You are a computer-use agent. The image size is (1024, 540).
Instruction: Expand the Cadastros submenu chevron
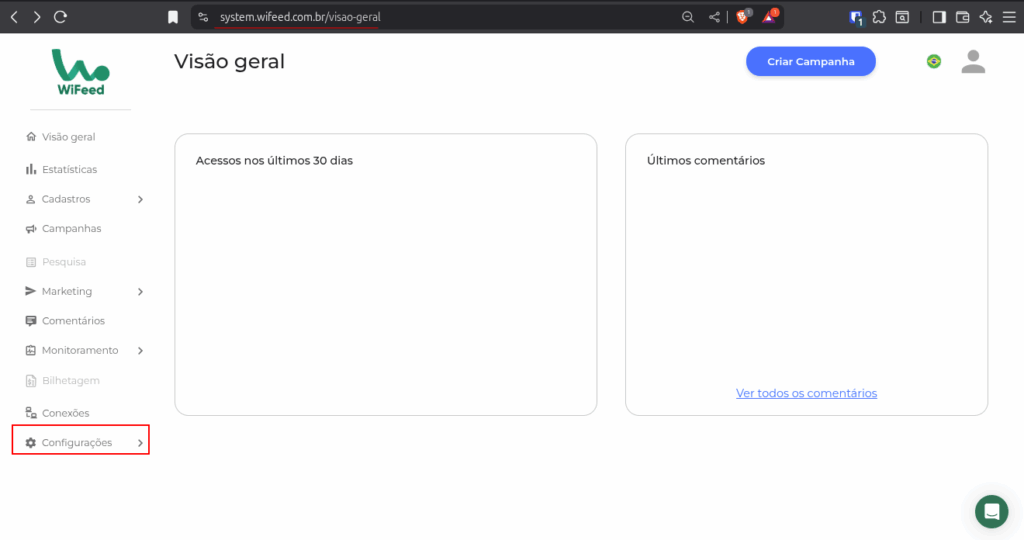pyautogui.click(x=140, y=200)
